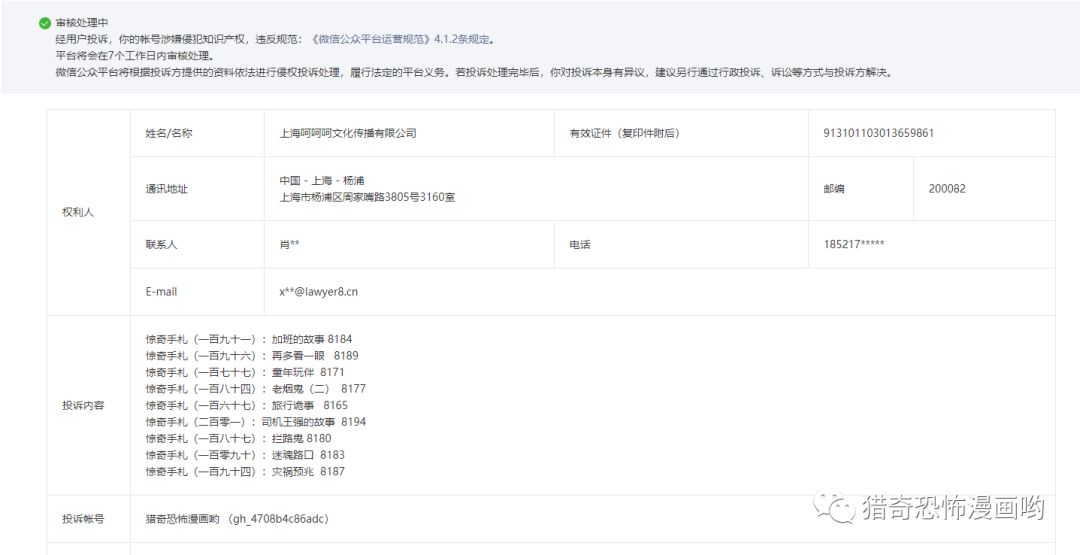Viewport: 1080px width, 555px height.
Task: Select the line 旅行诡事 8165
Action: (247, 405)
